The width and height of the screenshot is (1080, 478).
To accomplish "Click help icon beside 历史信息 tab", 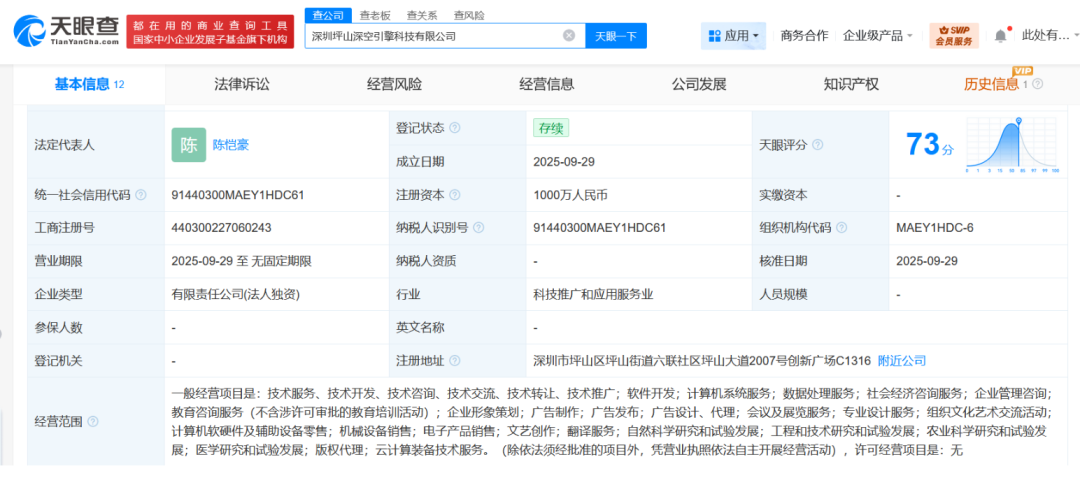I will click(x=1038, y=84).
